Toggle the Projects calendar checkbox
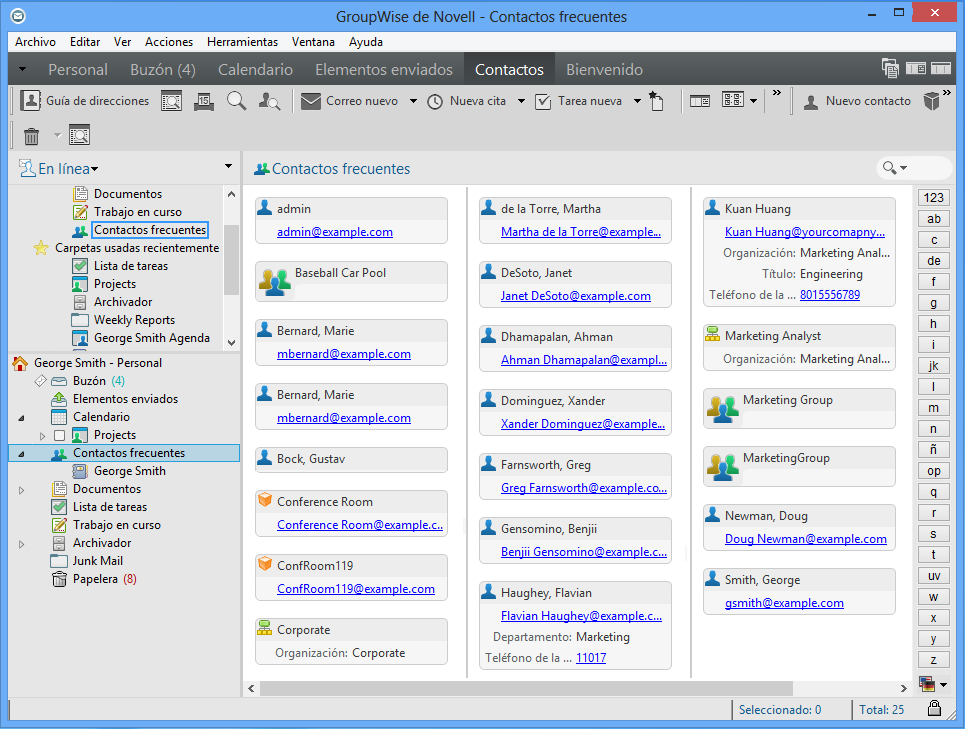 point(59,435)
